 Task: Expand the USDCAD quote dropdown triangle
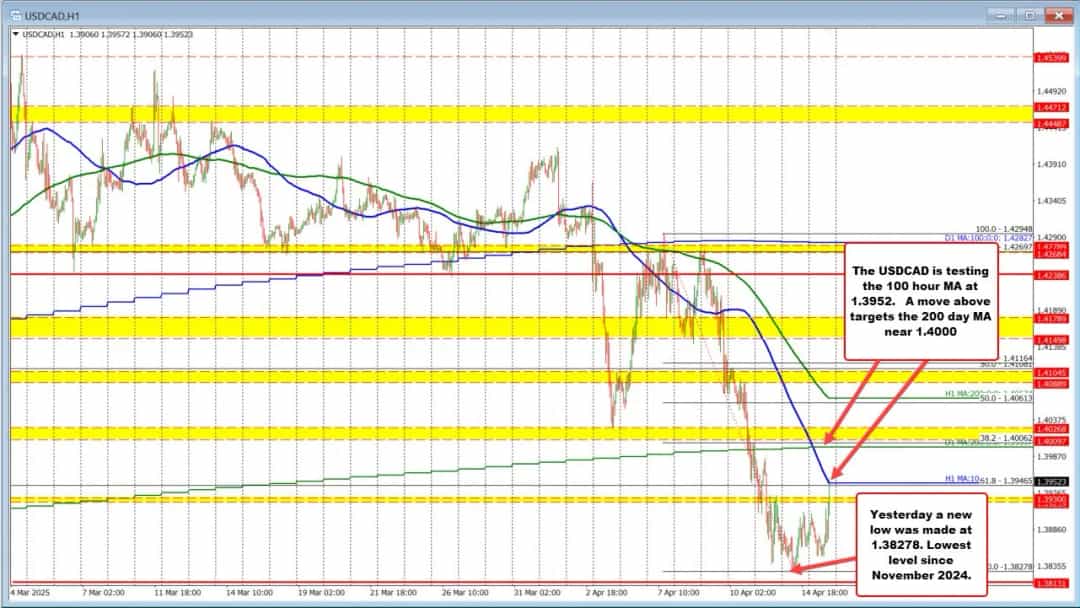[16, 33]
